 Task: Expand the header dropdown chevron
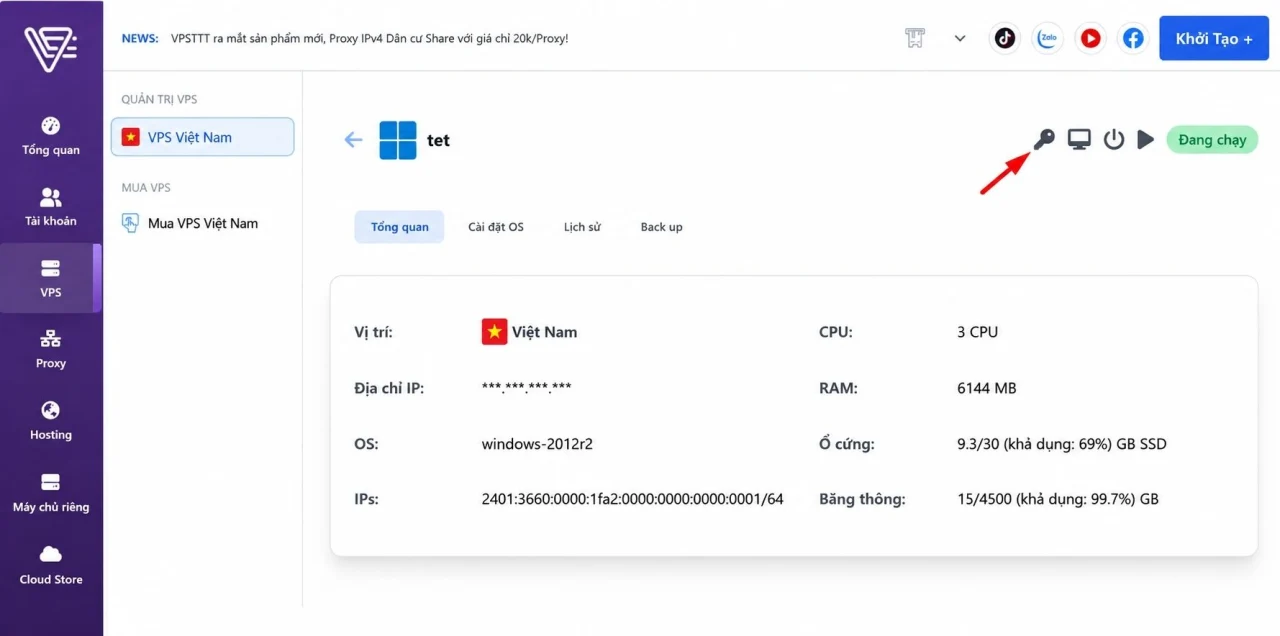960,39
